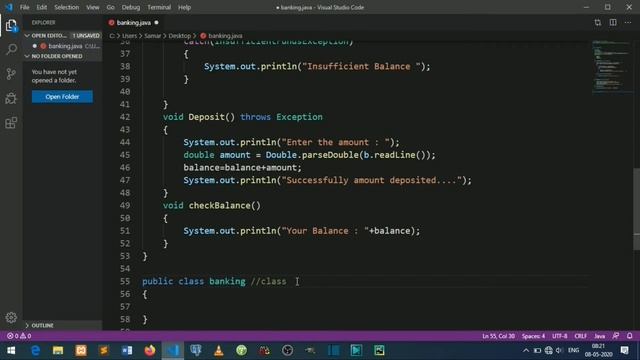
Task: Open the Go menu
Action: pyautogui.click(x=110, y=7)
